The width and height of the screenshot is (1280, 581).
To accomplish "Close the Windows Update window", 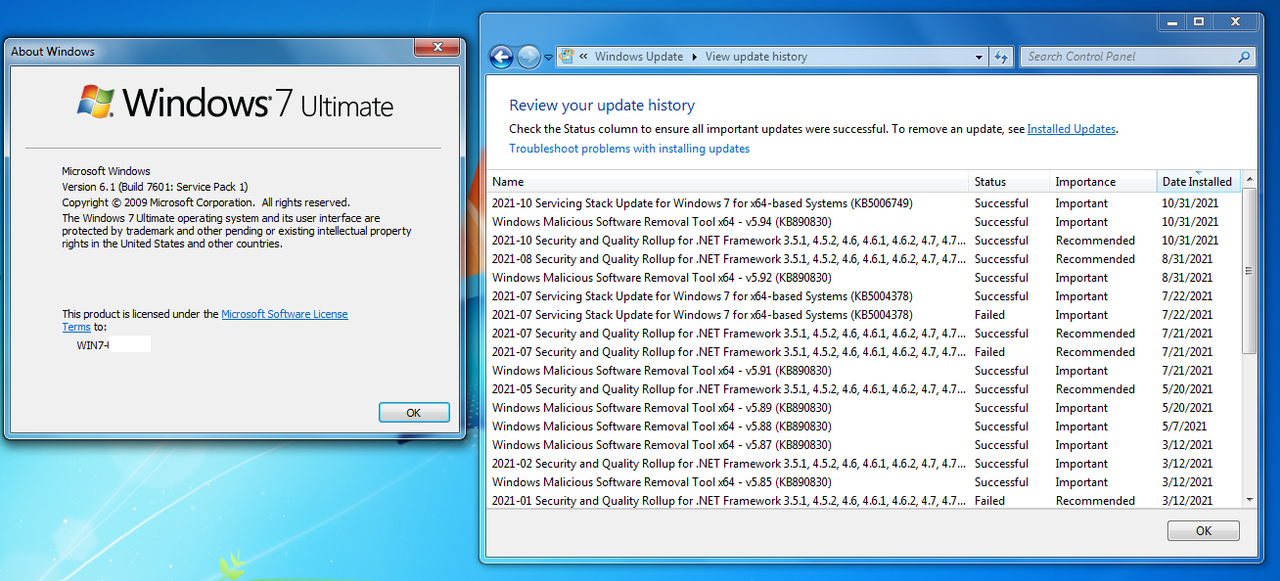I will tap(1235, 21).
